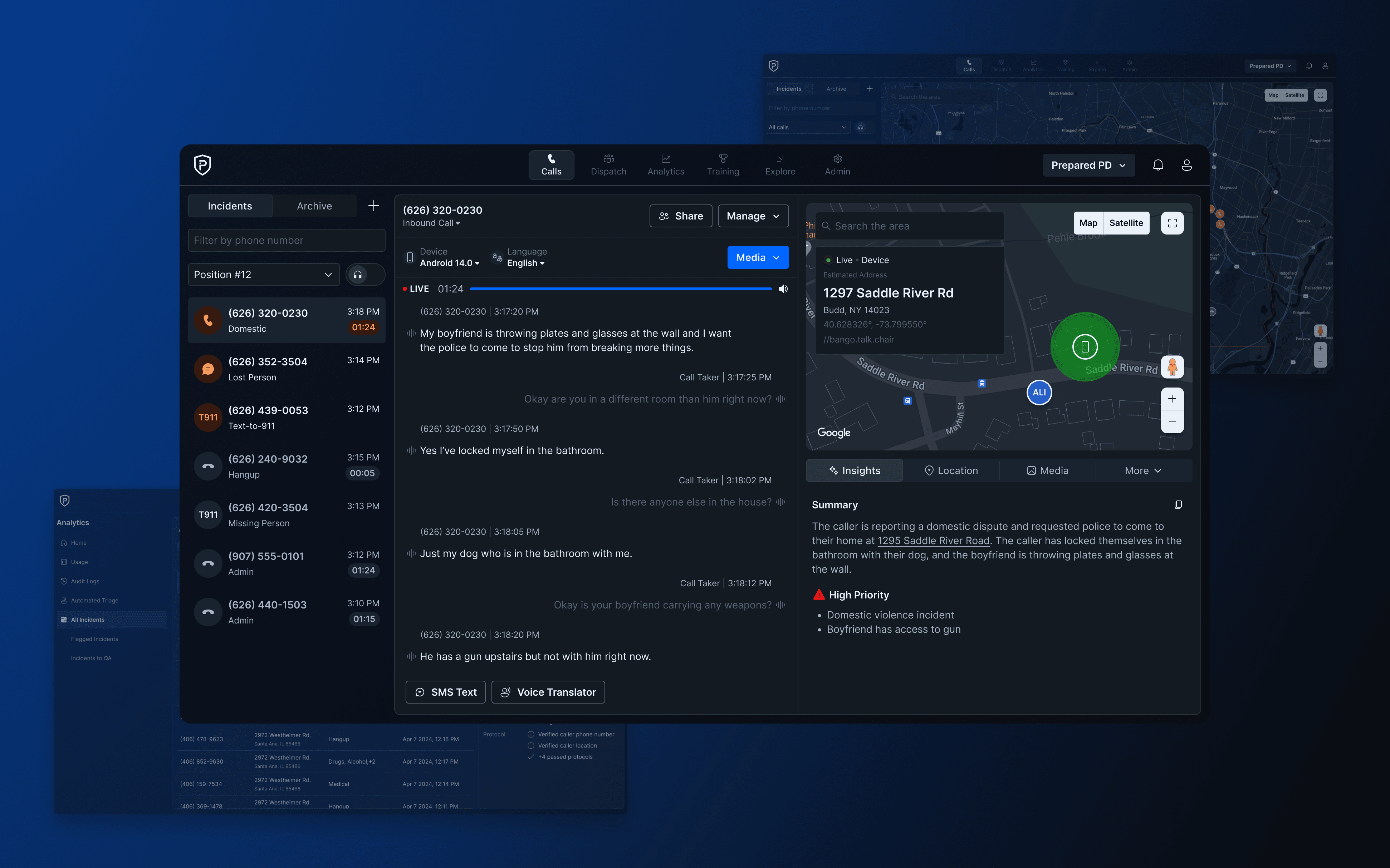Click the notifications bell icon
The image size is (1390, 868).
pos(1158,165)
